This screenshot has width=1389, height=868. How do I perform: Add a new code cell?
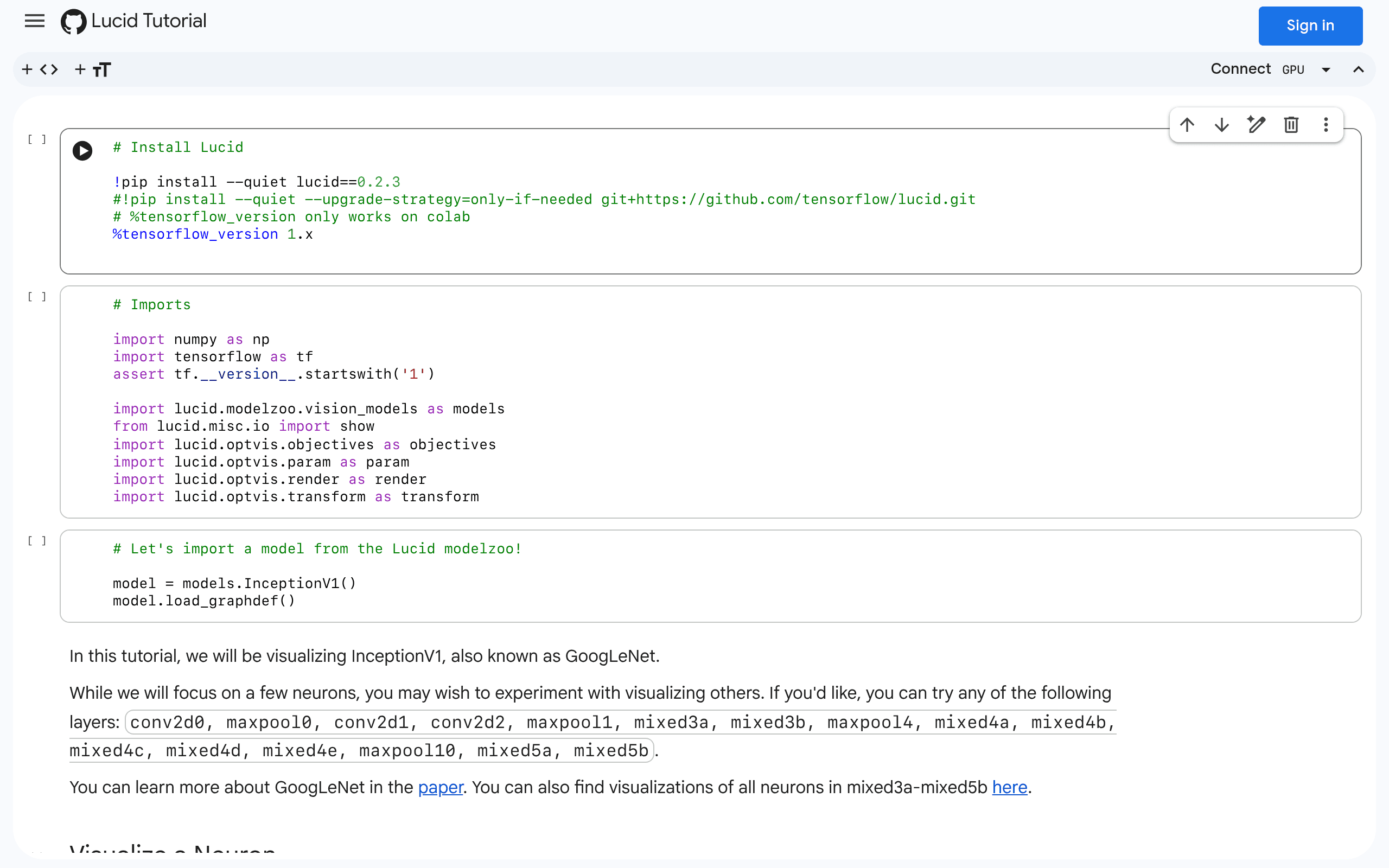(40, 69)
